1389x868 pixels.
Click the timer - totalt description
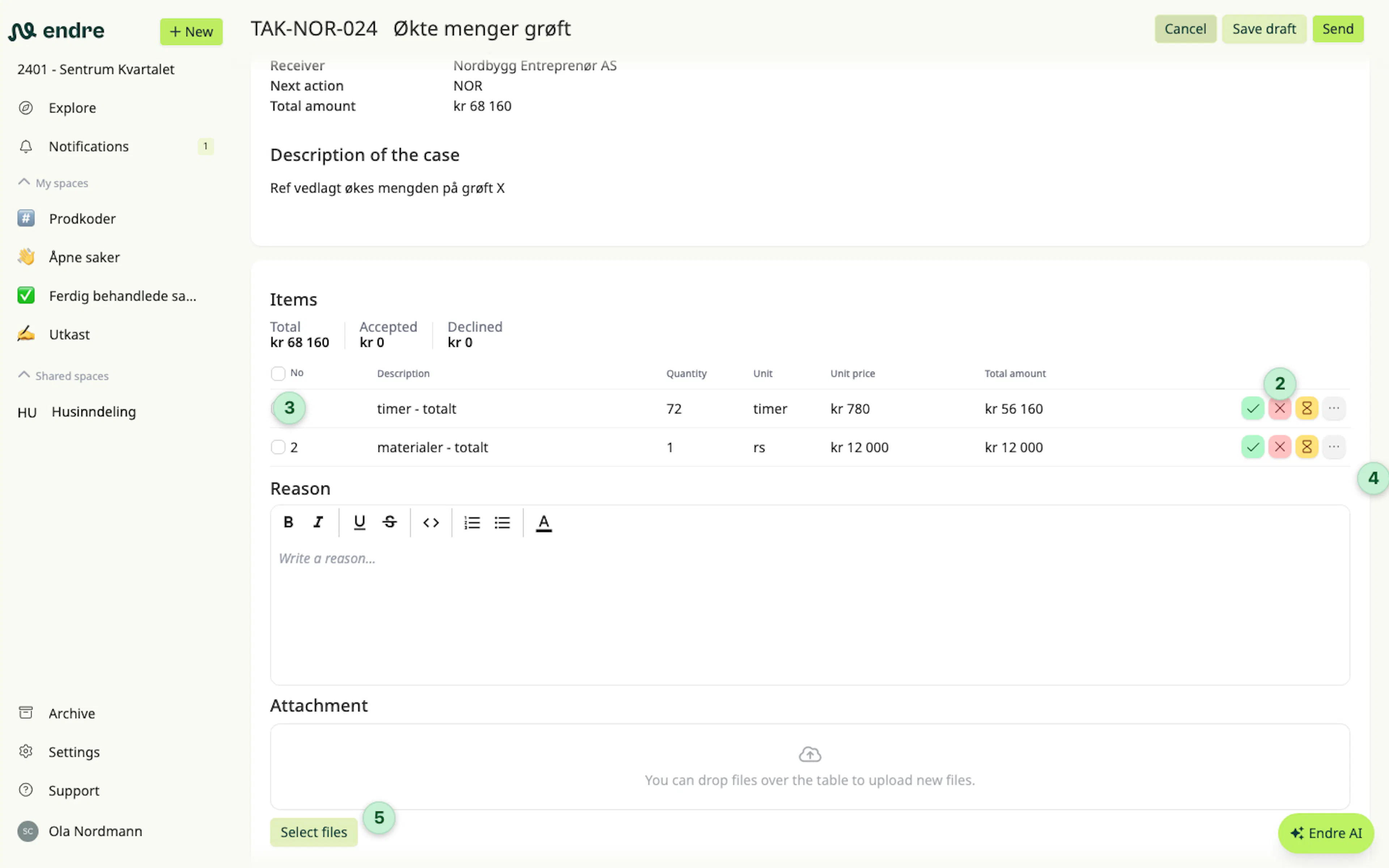(x=416, y=409)
